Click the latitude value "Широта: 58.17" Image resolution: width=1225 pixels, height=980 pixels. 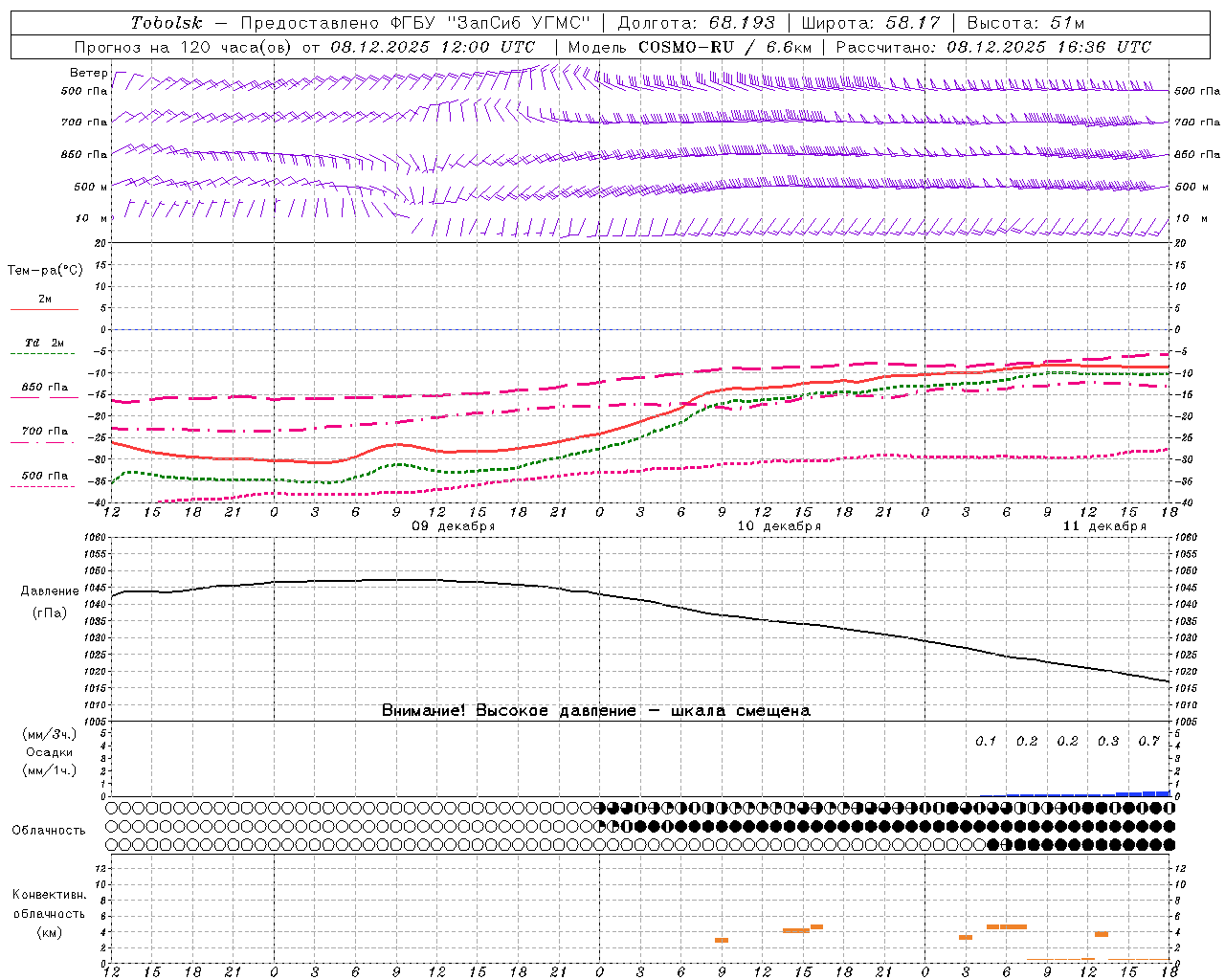[872, 23]
